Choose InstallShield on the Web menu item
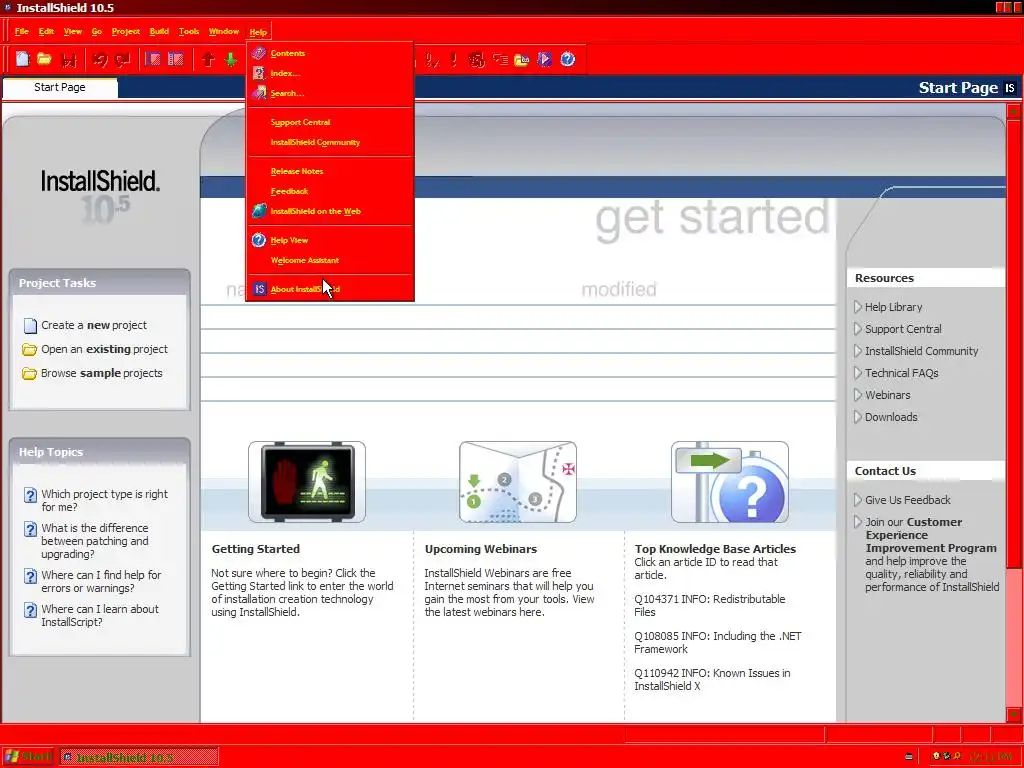Image resolution: width=1024 pixels, height=768 pixels. [x=330, y=212]
